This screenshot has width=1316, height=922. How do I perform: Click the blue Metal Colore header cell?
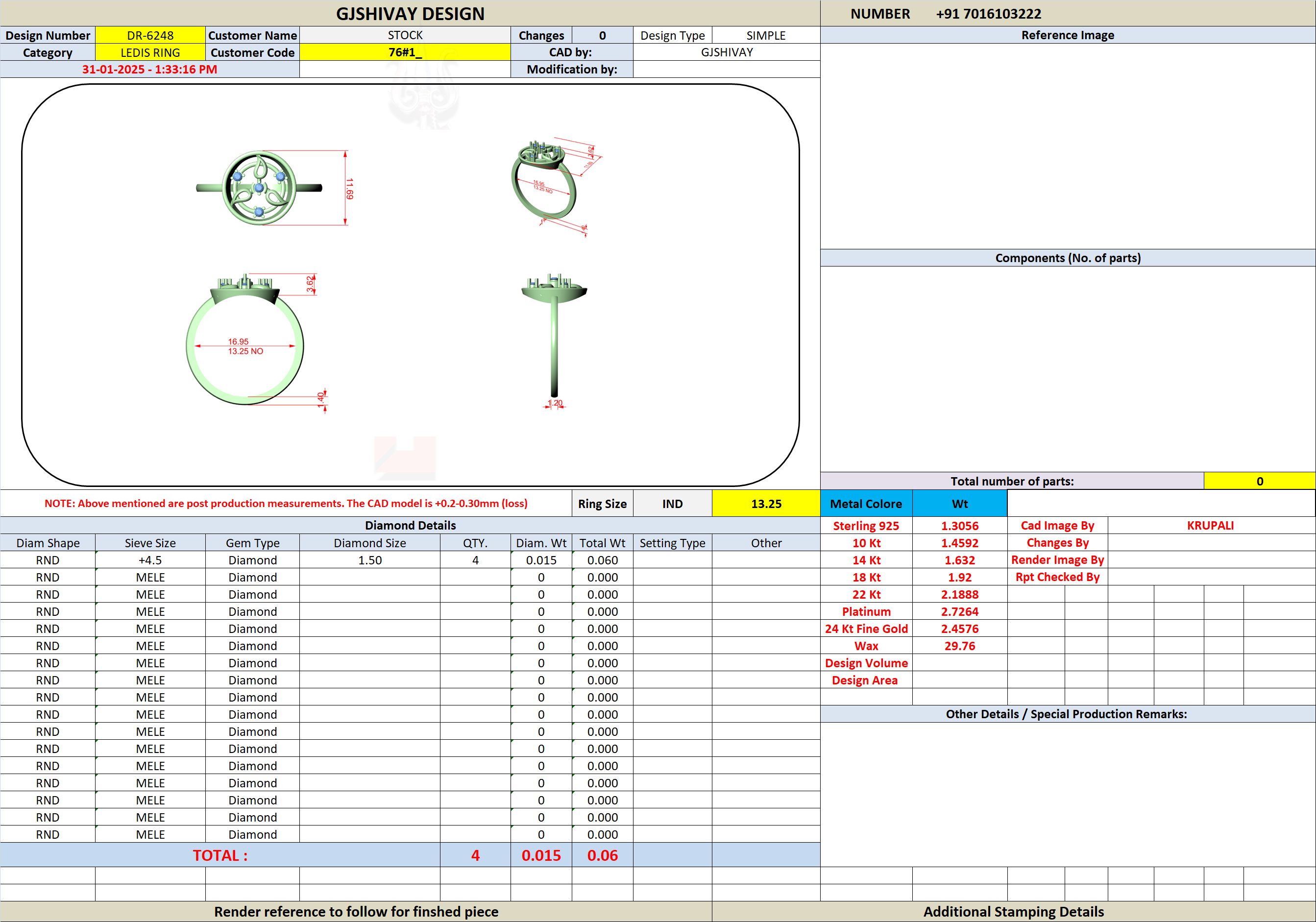point(866,504)
